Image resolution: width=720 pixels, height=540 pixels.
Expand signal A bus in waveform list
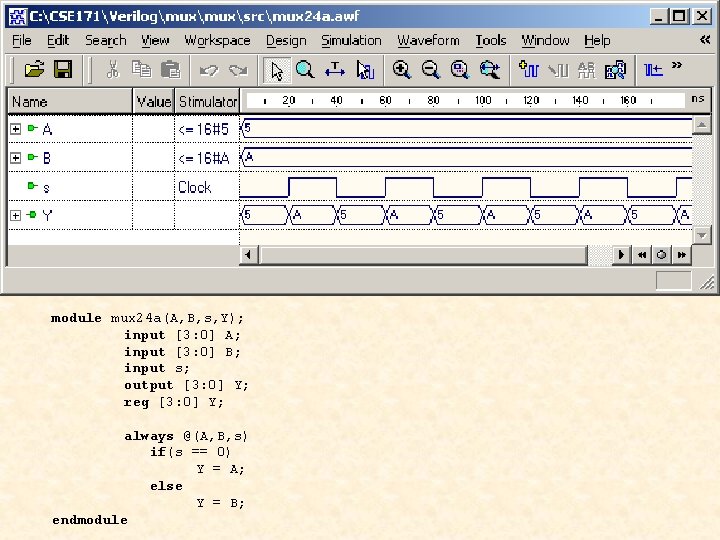pyautogui.click(x=16, y=129)
